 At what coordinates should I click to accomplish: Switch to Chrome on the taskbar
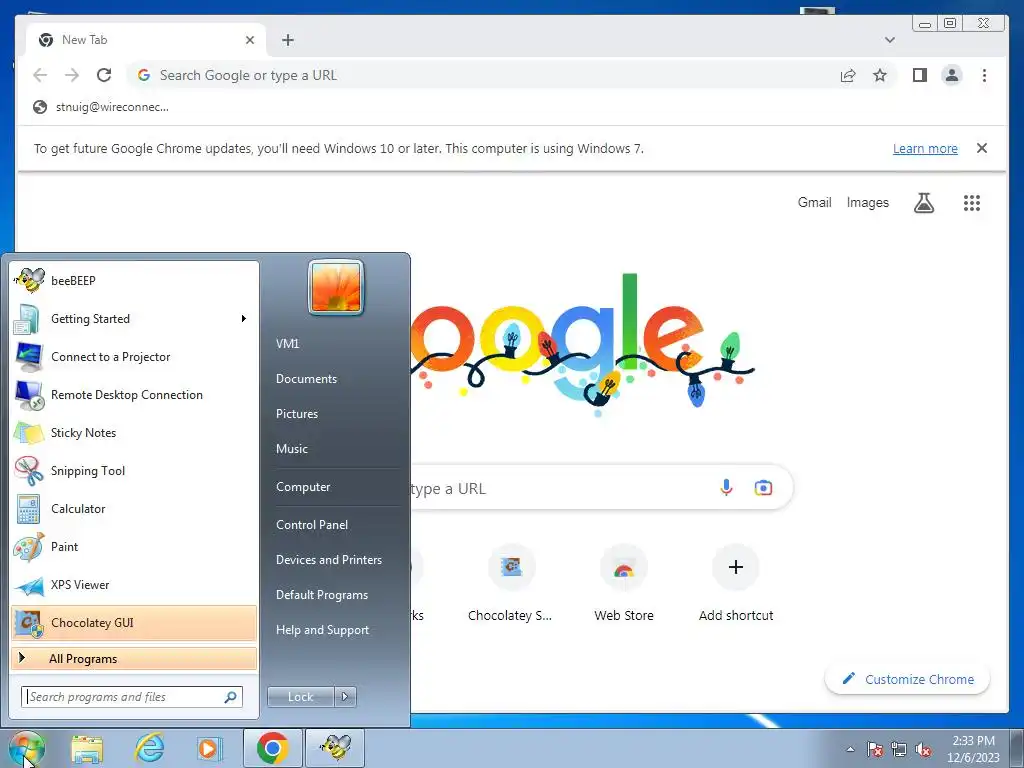point(273,748)
